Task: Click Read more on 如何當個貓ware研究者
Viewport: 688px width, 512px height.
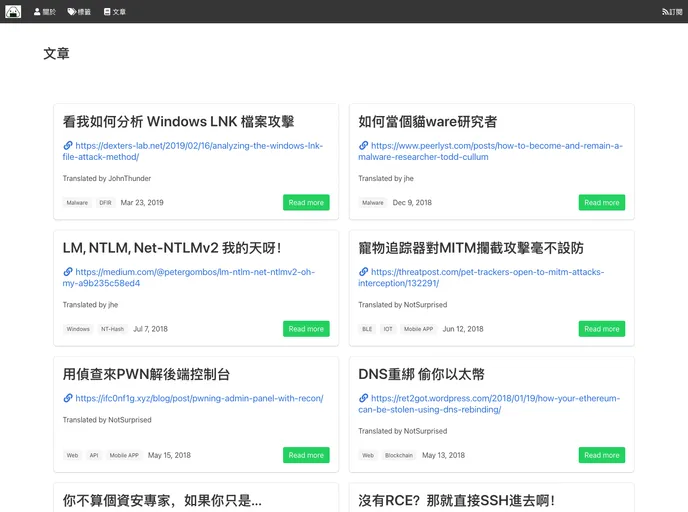Action: tap(601, 202)
